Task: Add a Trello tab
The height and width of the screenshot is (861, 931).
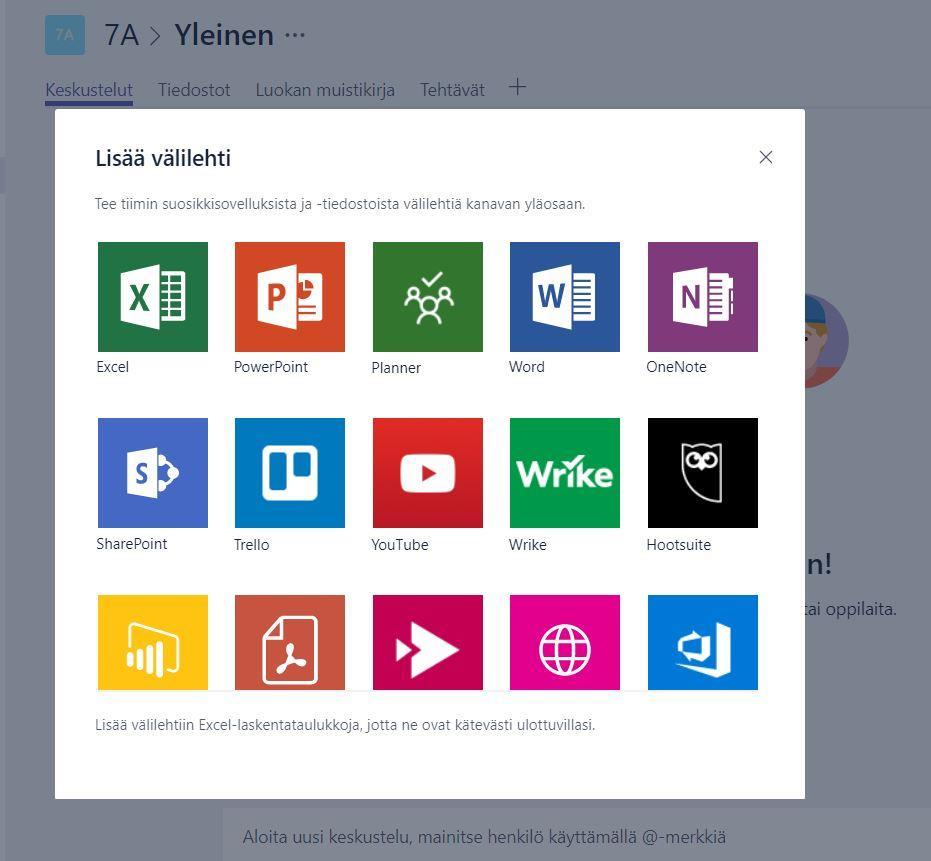Action: (290, 473)
